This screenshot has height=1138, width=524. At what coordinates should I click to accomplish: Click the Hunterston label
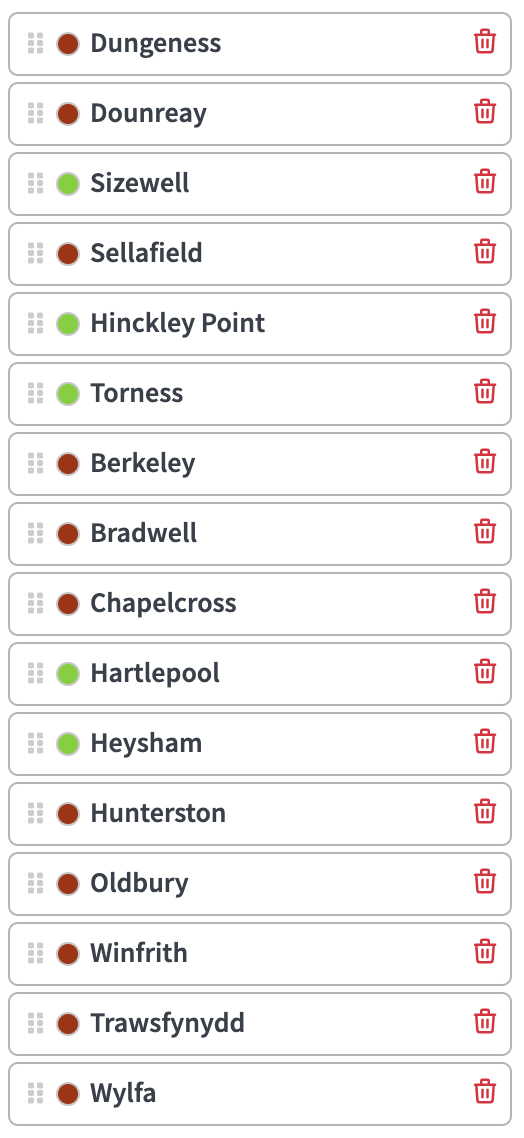pos(157,813)
